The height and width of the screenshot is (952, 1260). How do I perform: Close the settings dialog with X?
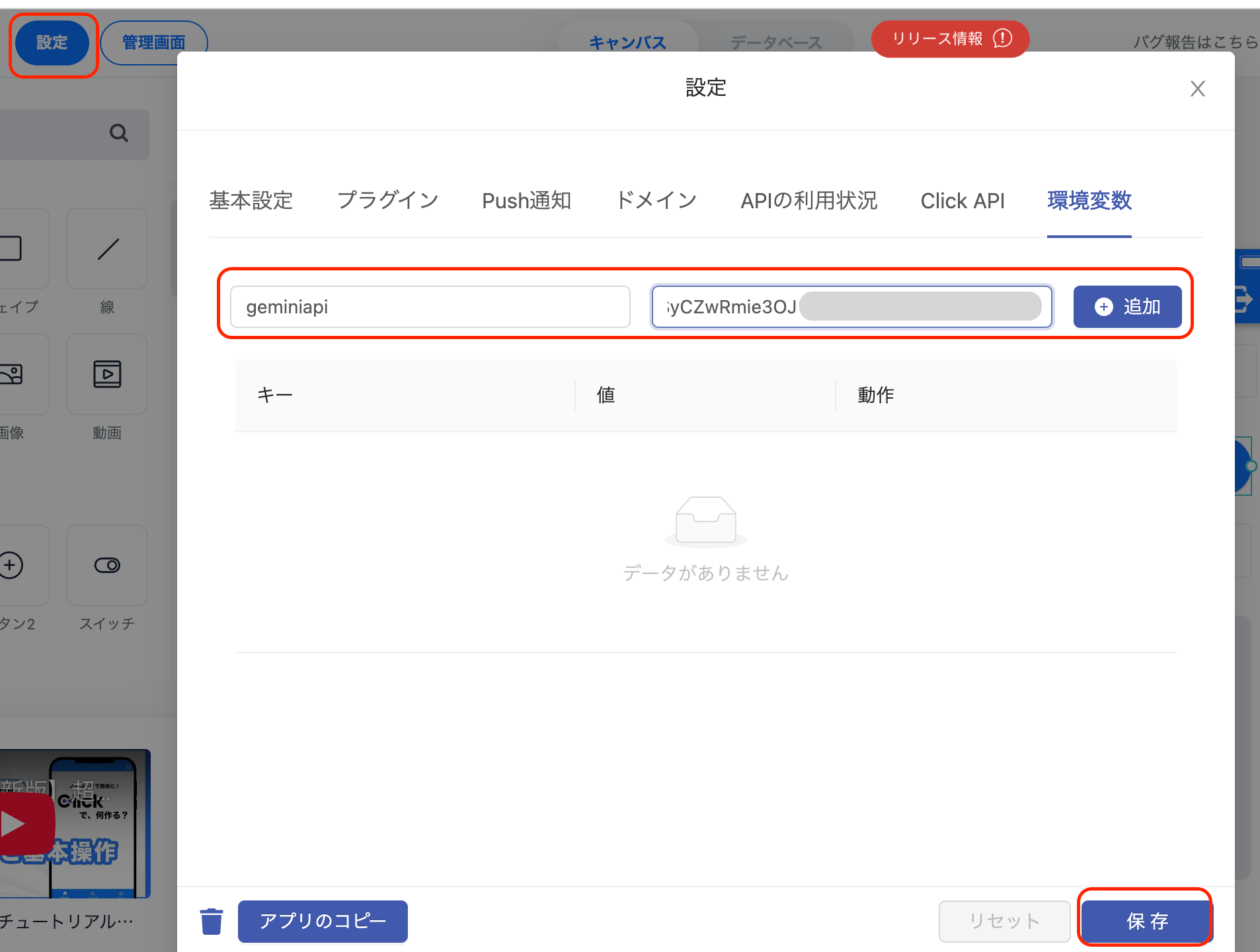click(1197, 89)
